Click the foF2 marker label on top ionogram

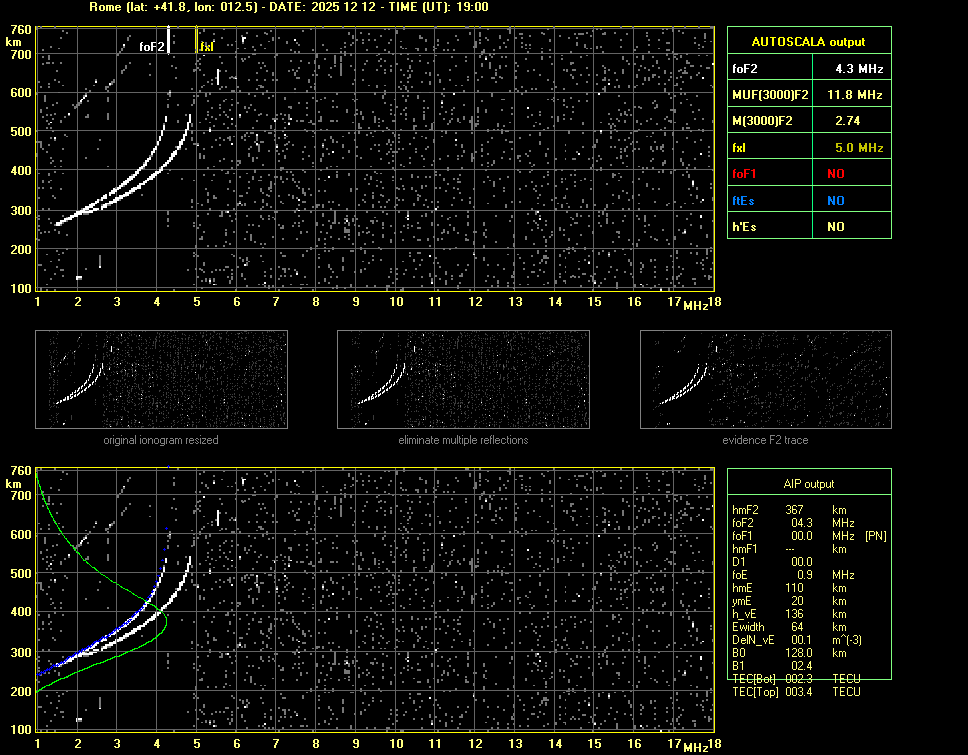click(x=152, y=47)
